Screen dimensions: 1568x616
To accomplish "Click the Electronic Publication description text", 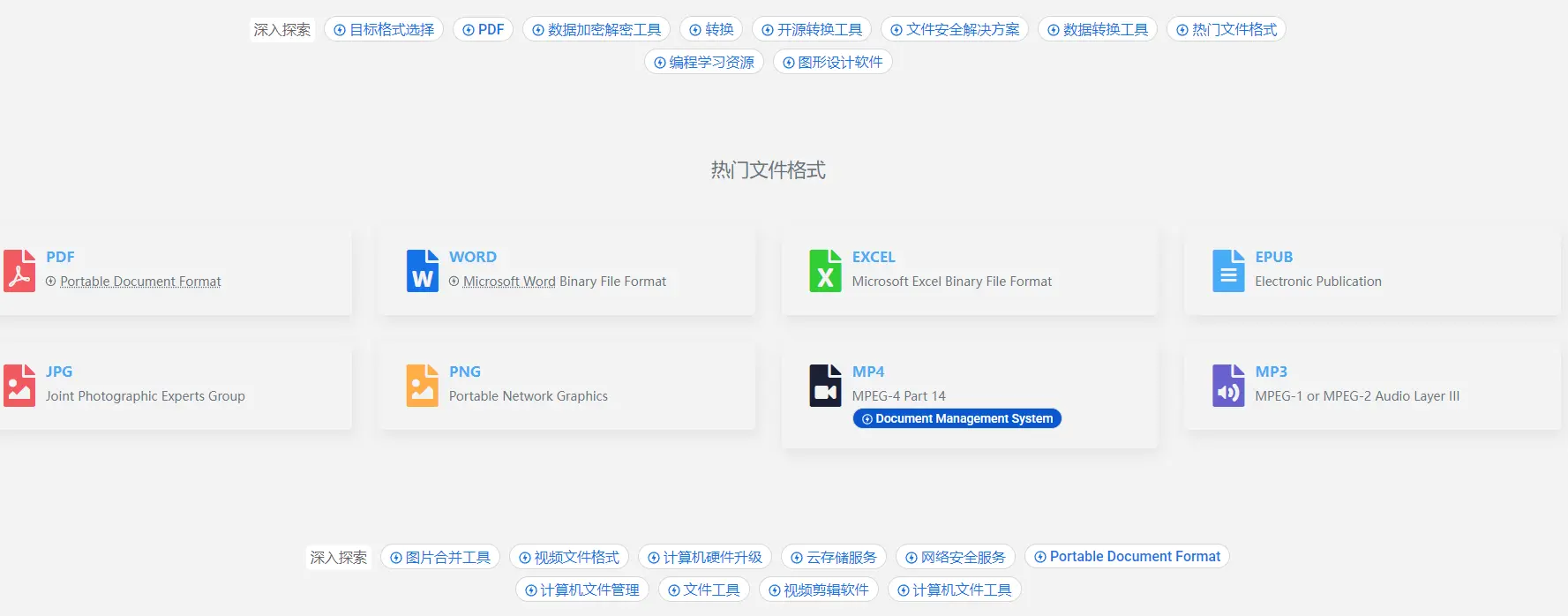I will pos(1318,282).
